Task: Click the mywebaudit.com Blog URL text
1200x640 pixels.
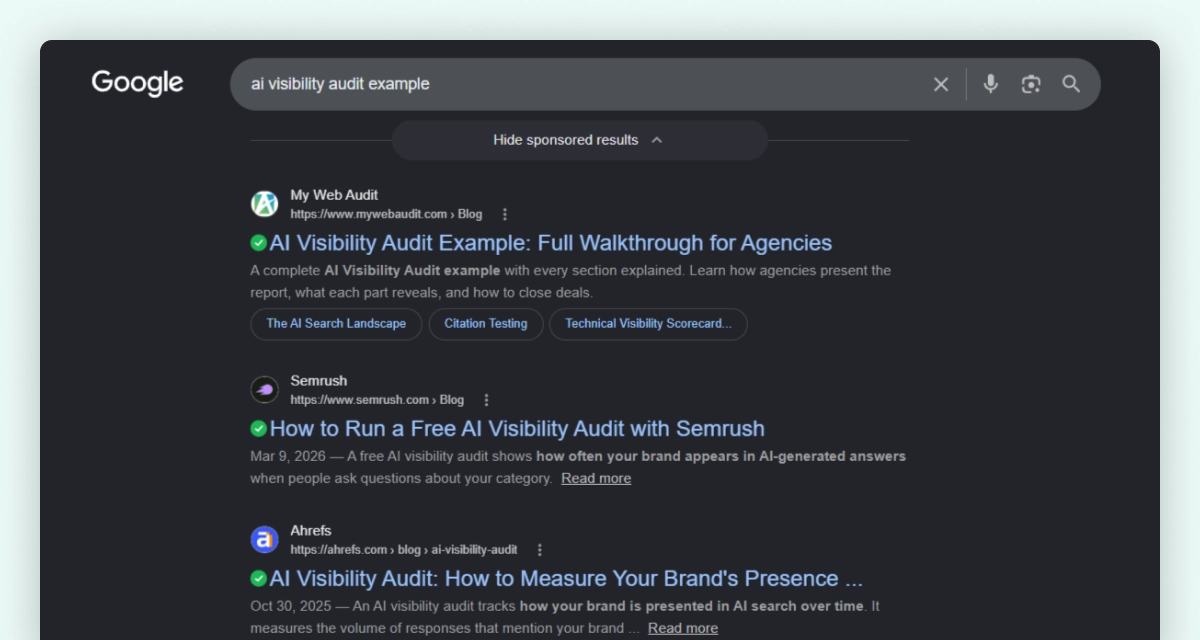Action: (386, 214)
